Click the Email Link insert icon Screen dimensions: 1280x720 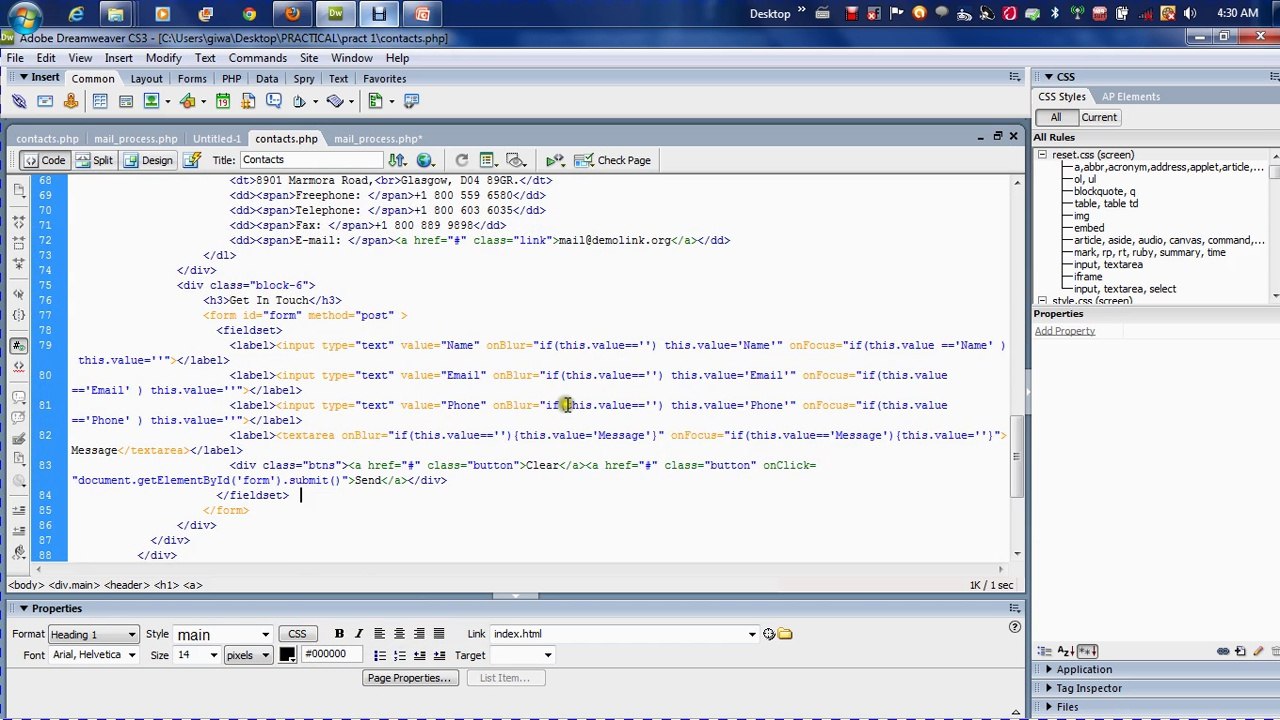(45, 101)
